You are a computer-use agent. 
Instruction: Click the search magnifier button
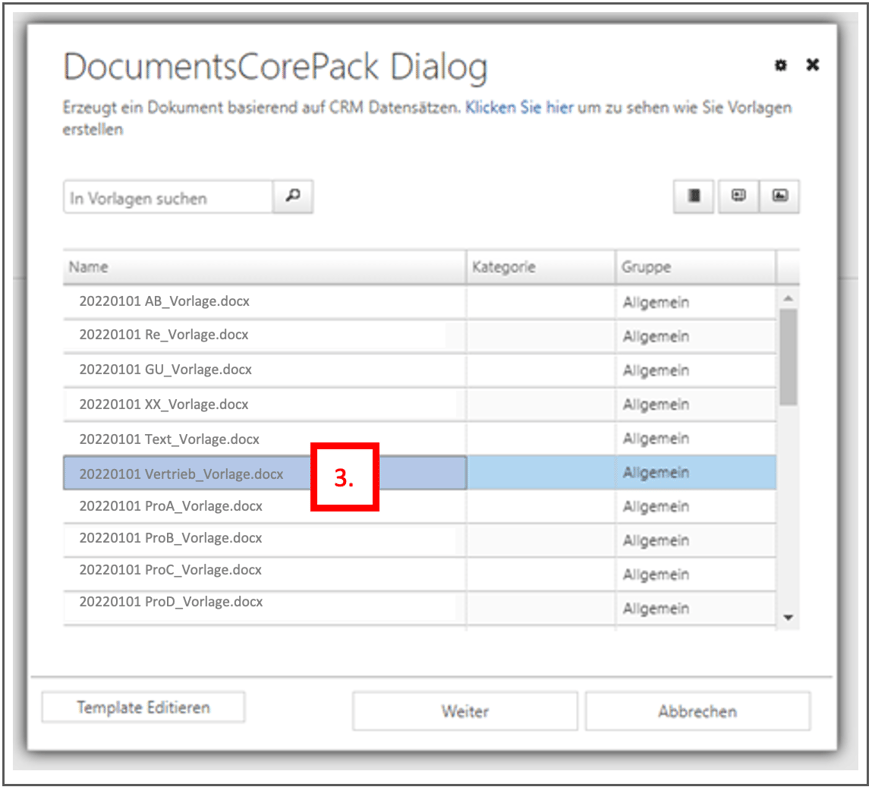tap(293, 196)
